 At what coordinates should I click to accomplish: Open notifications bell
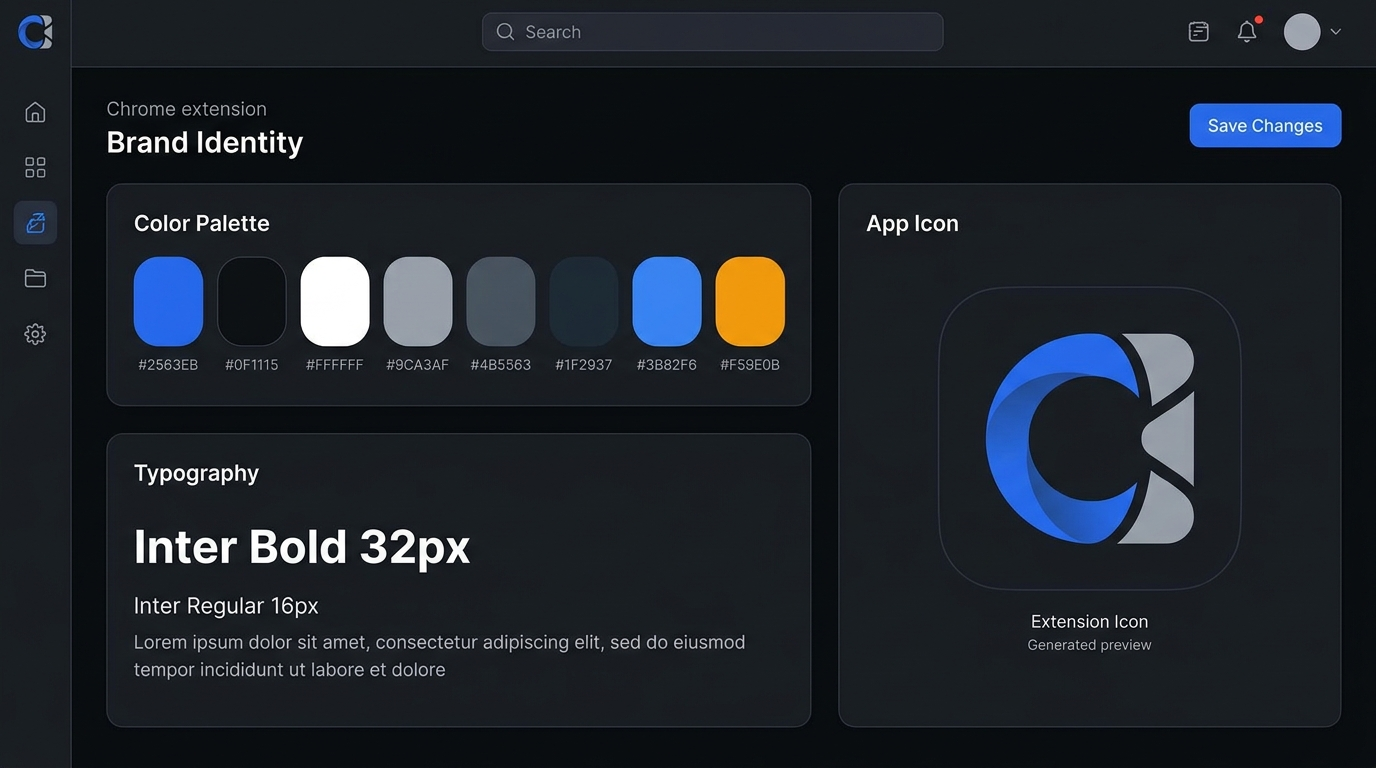1247,32
